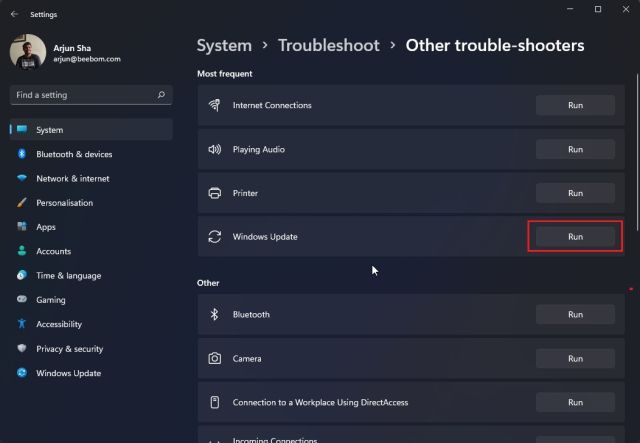Run the Bluetooth troubleshooter
Viewport: 640px width, 443px height.
[575, 315]
